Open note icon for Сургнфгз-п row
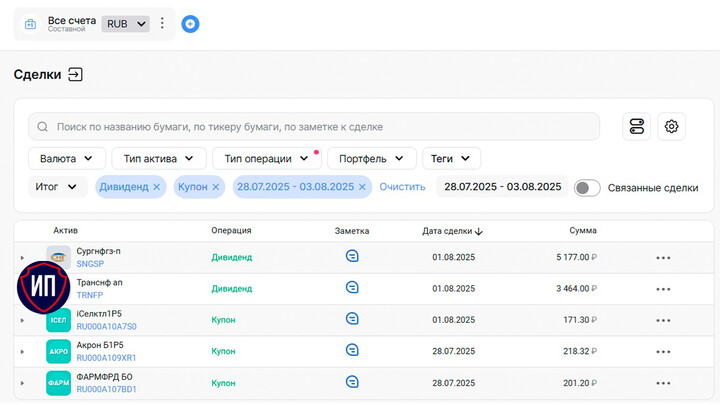Viewport: 720px width, 405px height. 351,257
